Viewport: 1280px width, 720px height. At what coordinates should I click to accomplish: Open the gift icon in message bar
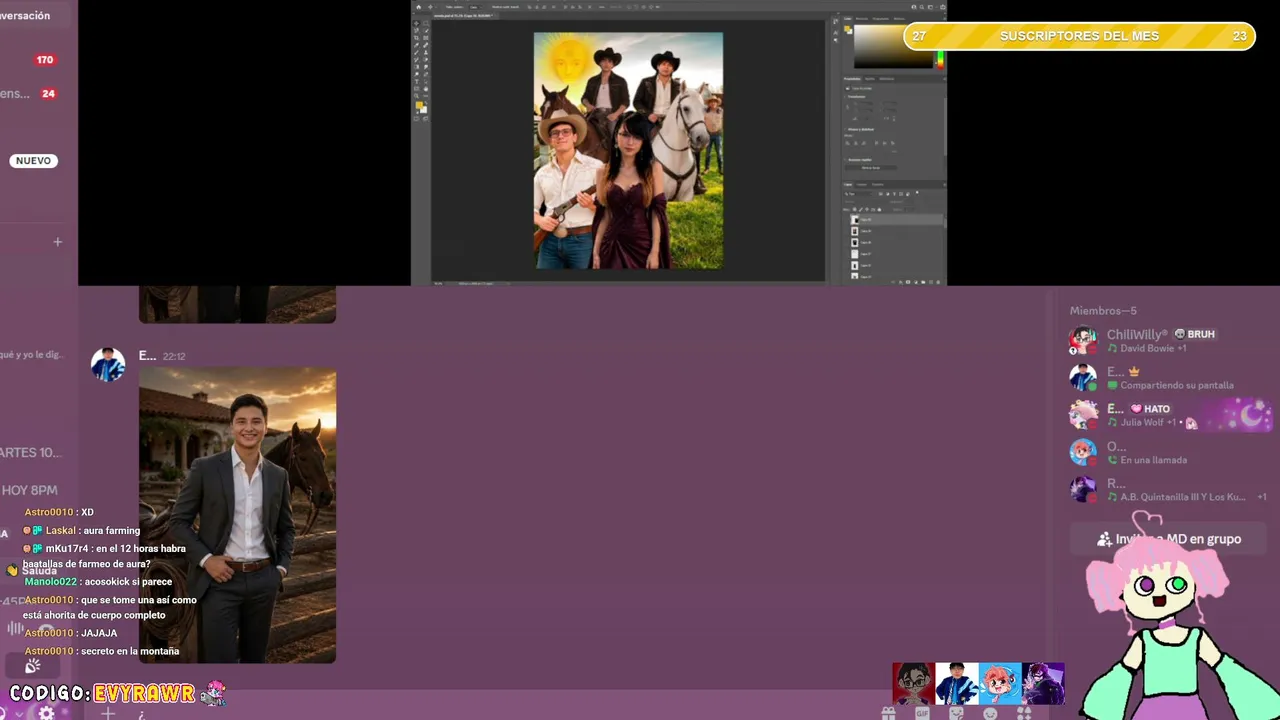coord(888,714)
